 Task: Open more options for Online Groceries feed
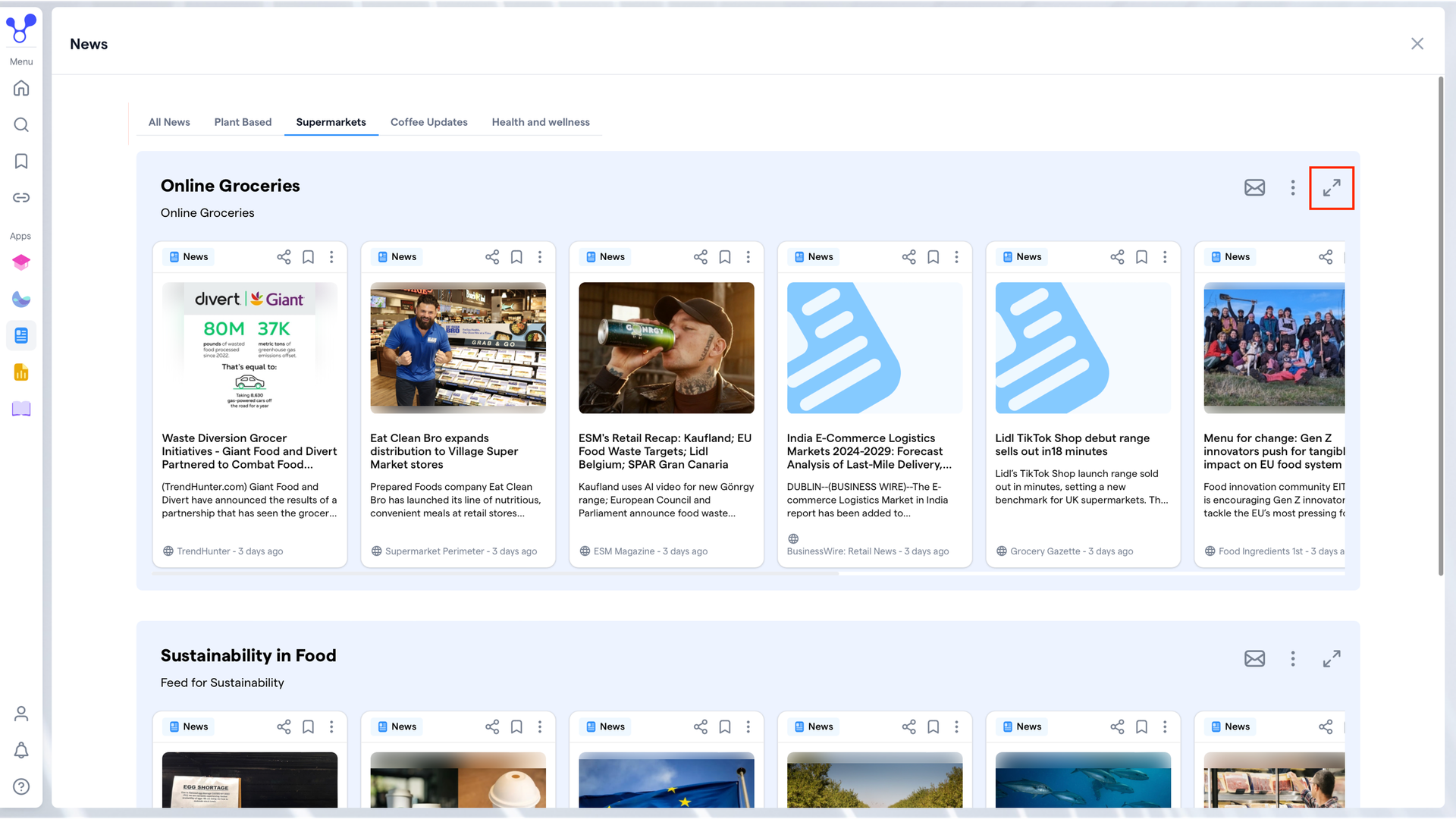click(1293, 187)
